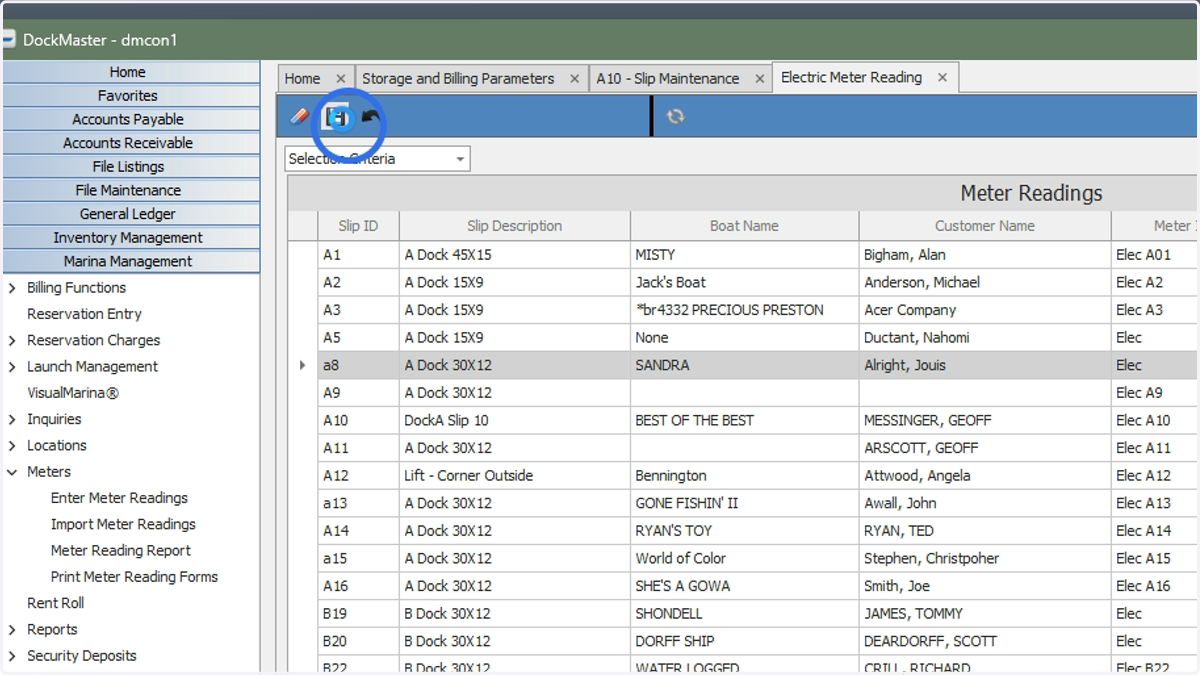Click Lift - Corner Outside description

(x=515, y=476)
